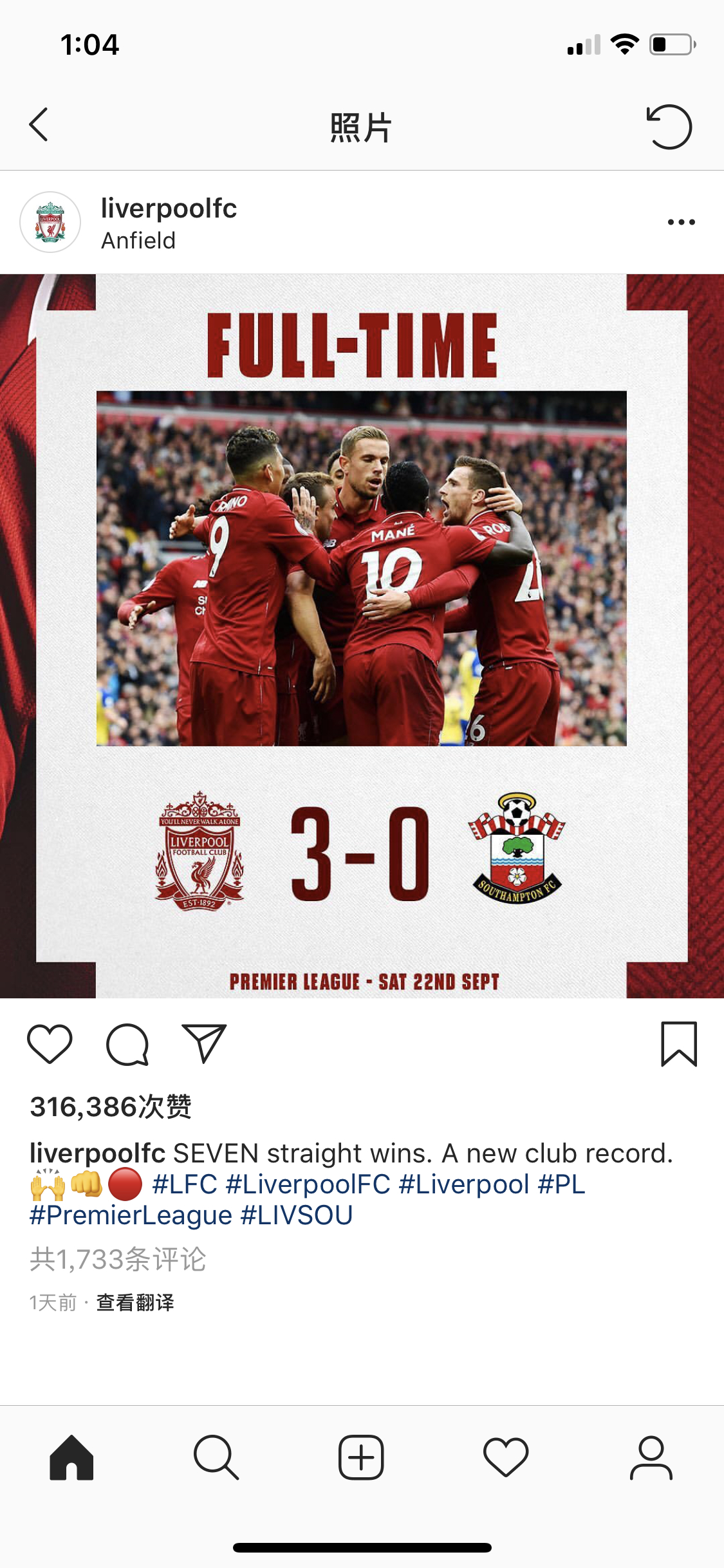Open comments with speech bubble icon
The height and width of the screenshot is (1568, 724).
(127, 1044)
